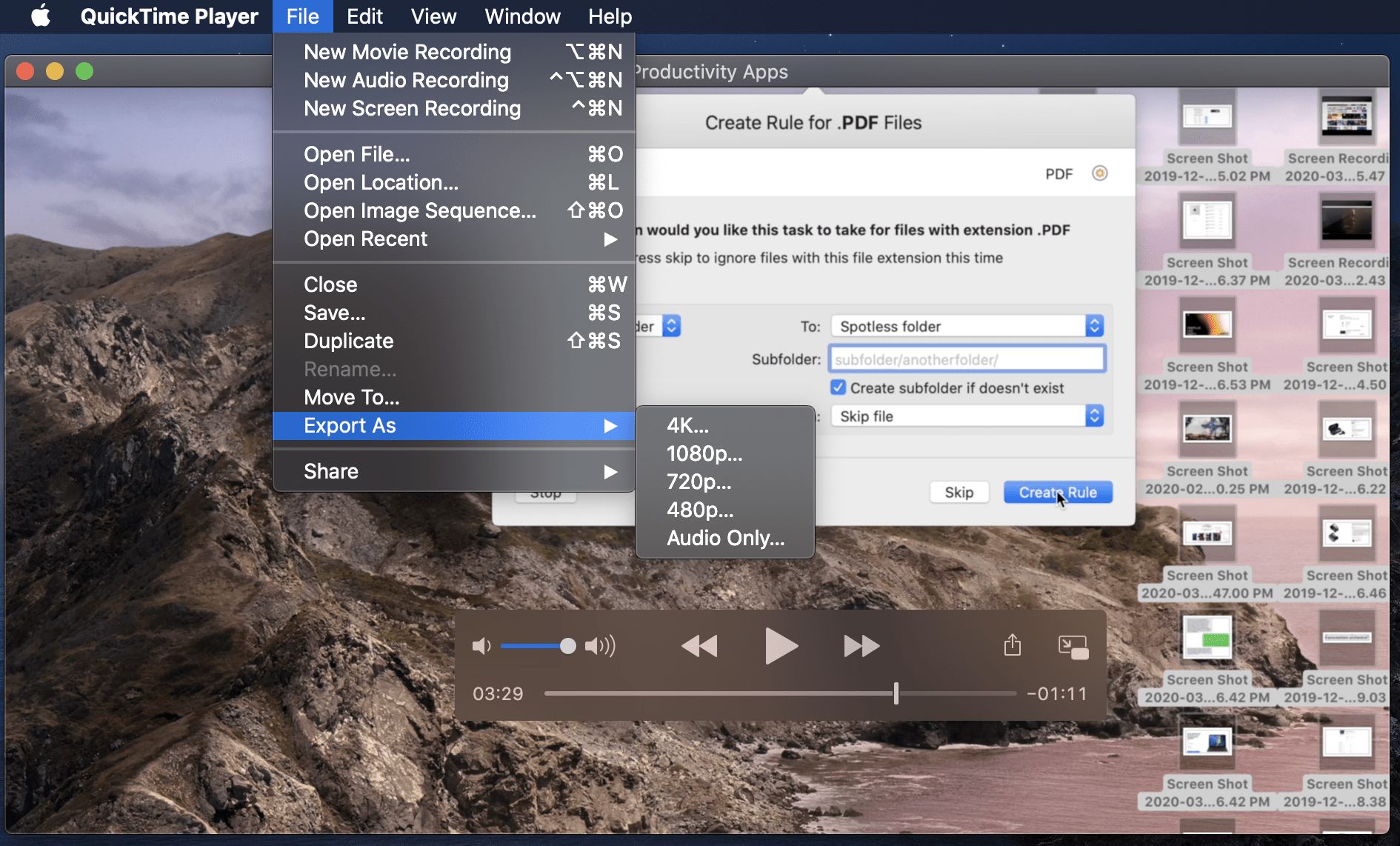Click the loud speaker icon for full volume

pos(600,645)
